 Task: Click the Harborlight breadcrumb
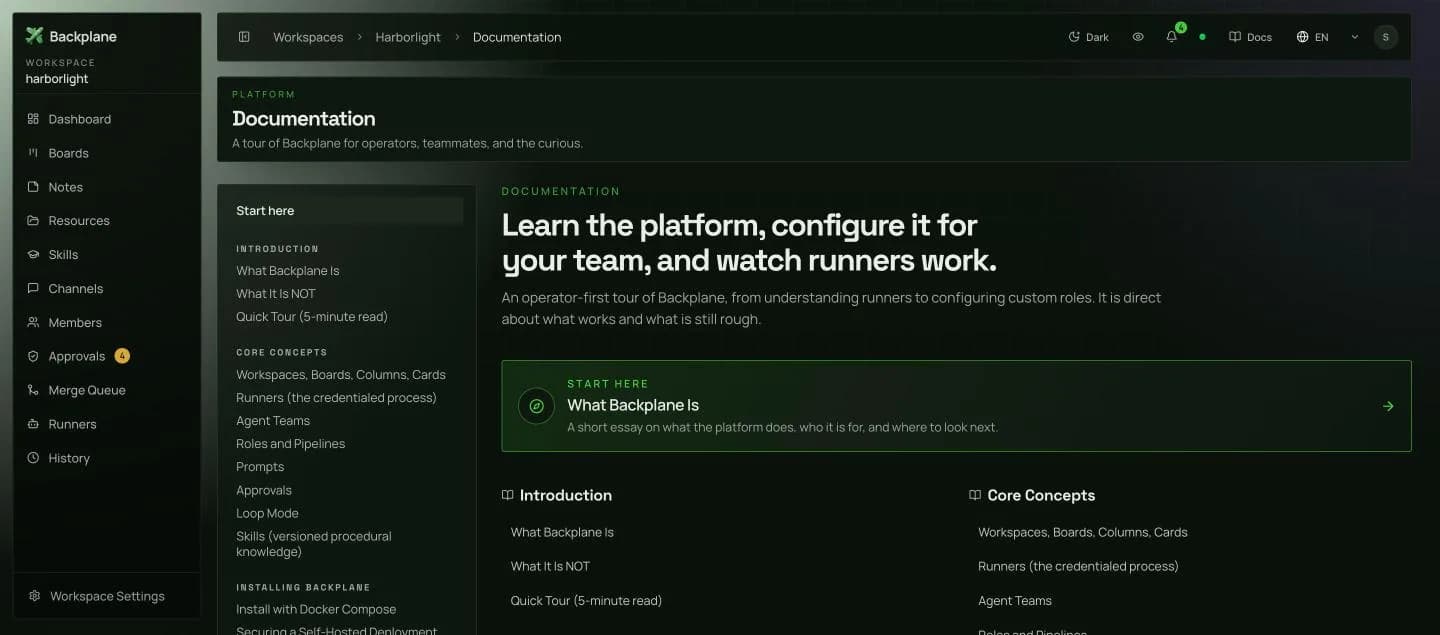tap(408, 37)
